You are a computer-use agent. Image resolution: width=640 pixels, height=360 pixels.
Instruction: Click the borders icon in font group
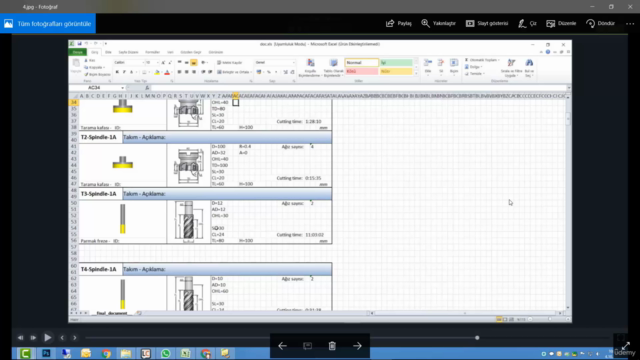(144, 72)
